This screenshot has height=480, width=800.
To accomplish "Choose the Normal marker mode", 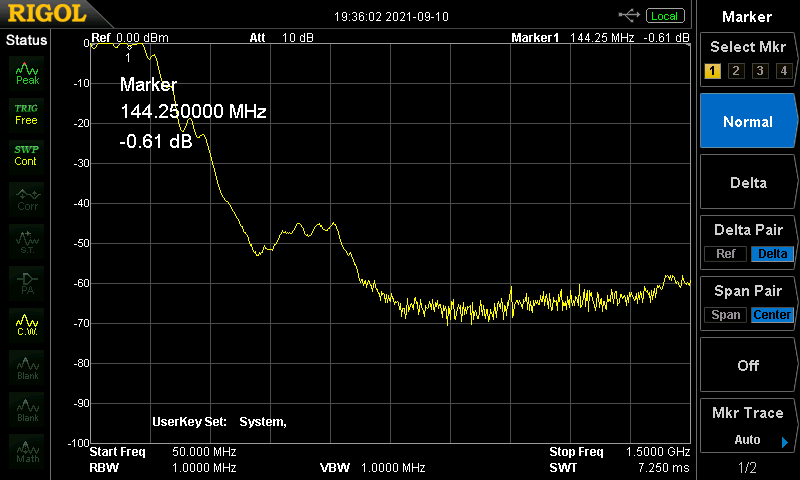I will tap(748, 121).
